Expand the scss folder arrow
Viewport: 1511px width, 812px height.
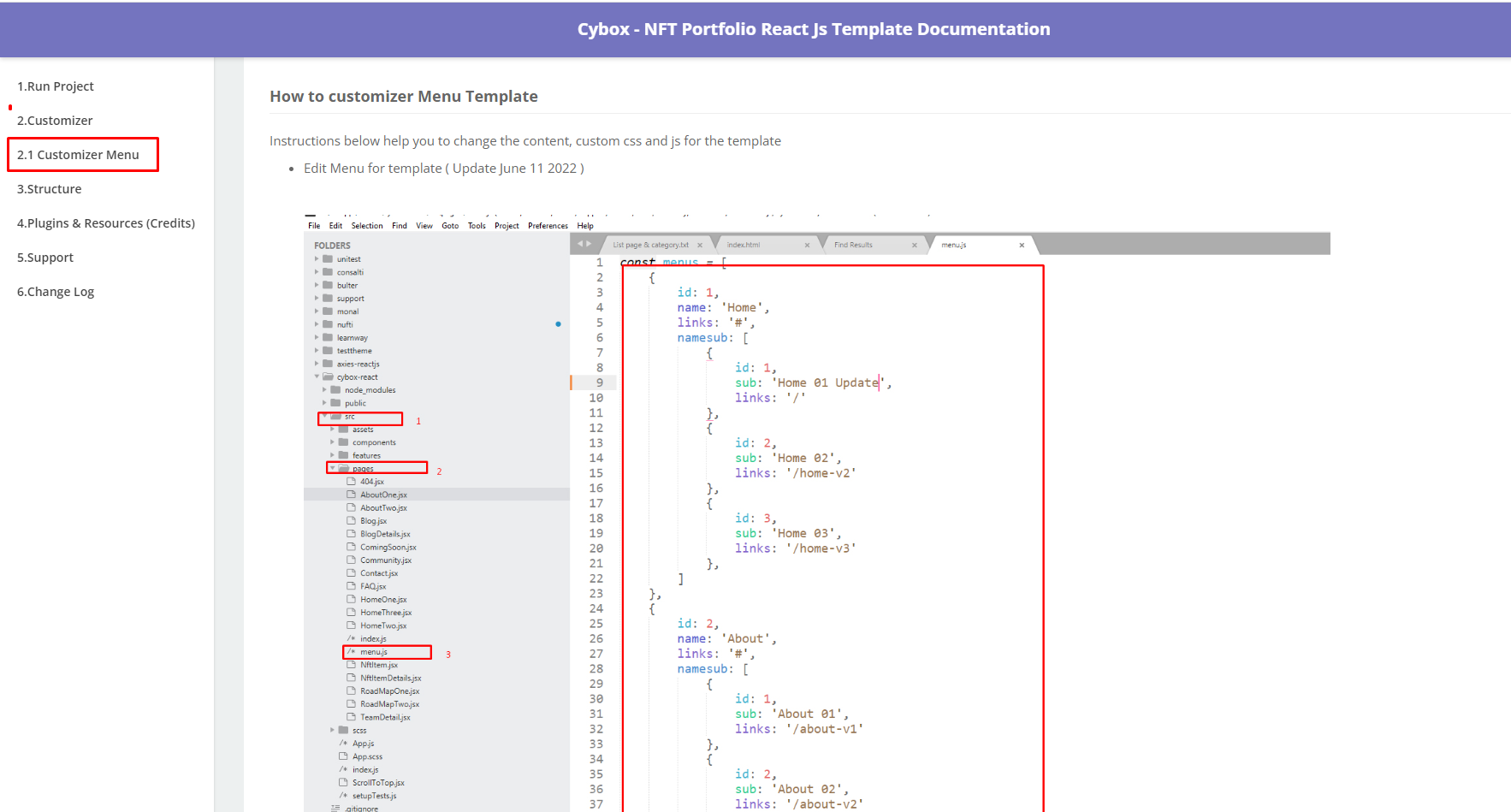click(x=332, y=730)
